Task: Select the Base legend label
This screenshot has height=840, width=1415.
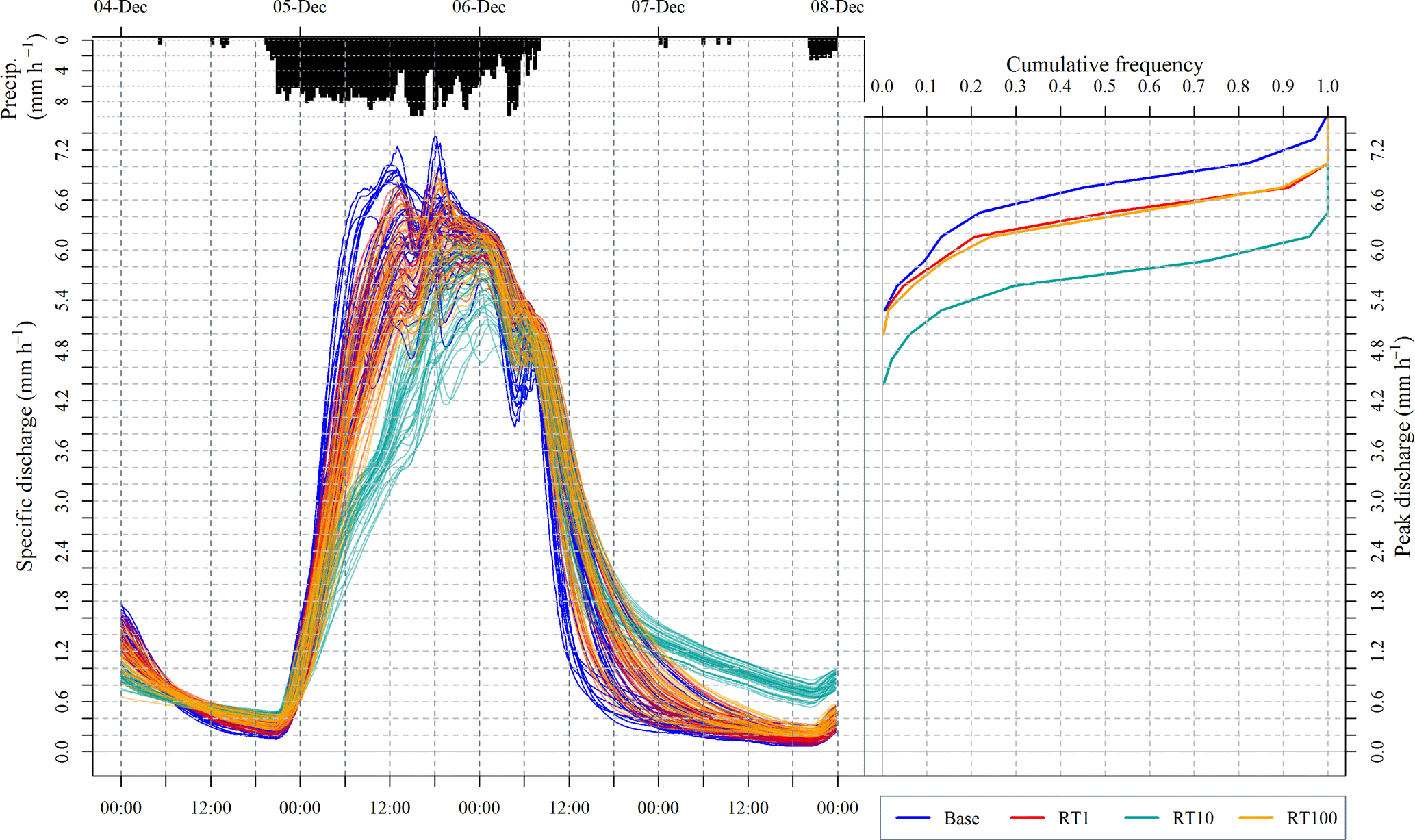Action: pyautogui.click(x=961, y=819)
